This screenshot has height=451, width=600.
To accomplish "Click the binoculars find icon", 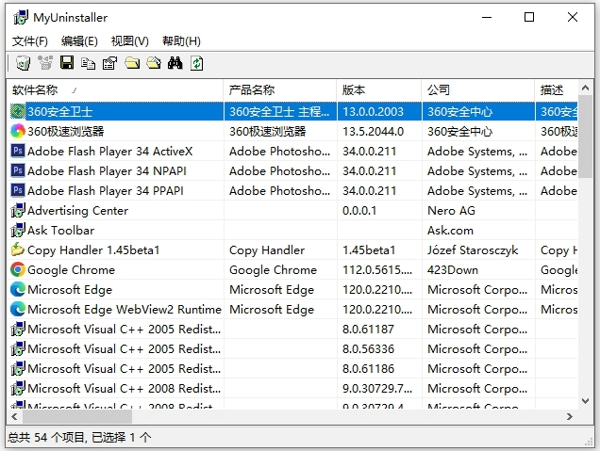I will click(x=175, y=64).
